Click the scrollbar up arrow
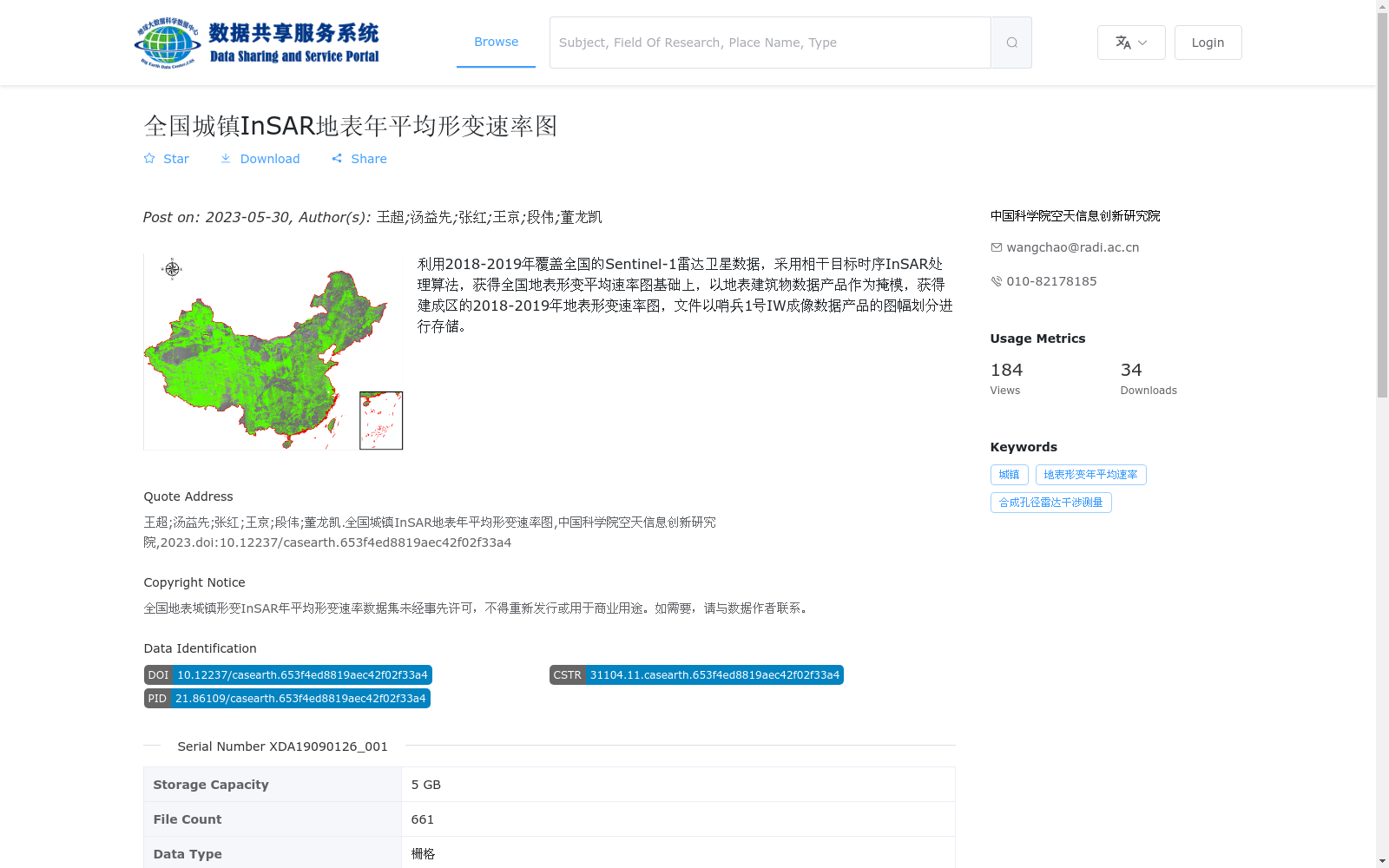 click(x=1382, y=6)
